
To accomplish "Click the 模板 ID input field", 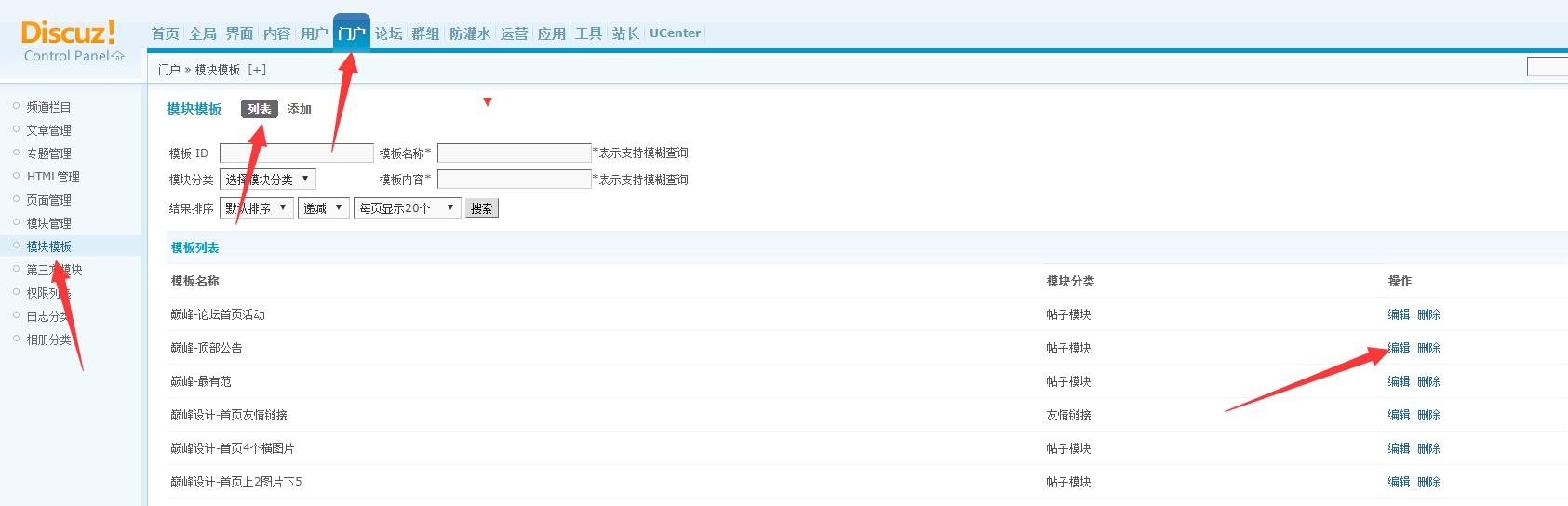I will point(296,153).
